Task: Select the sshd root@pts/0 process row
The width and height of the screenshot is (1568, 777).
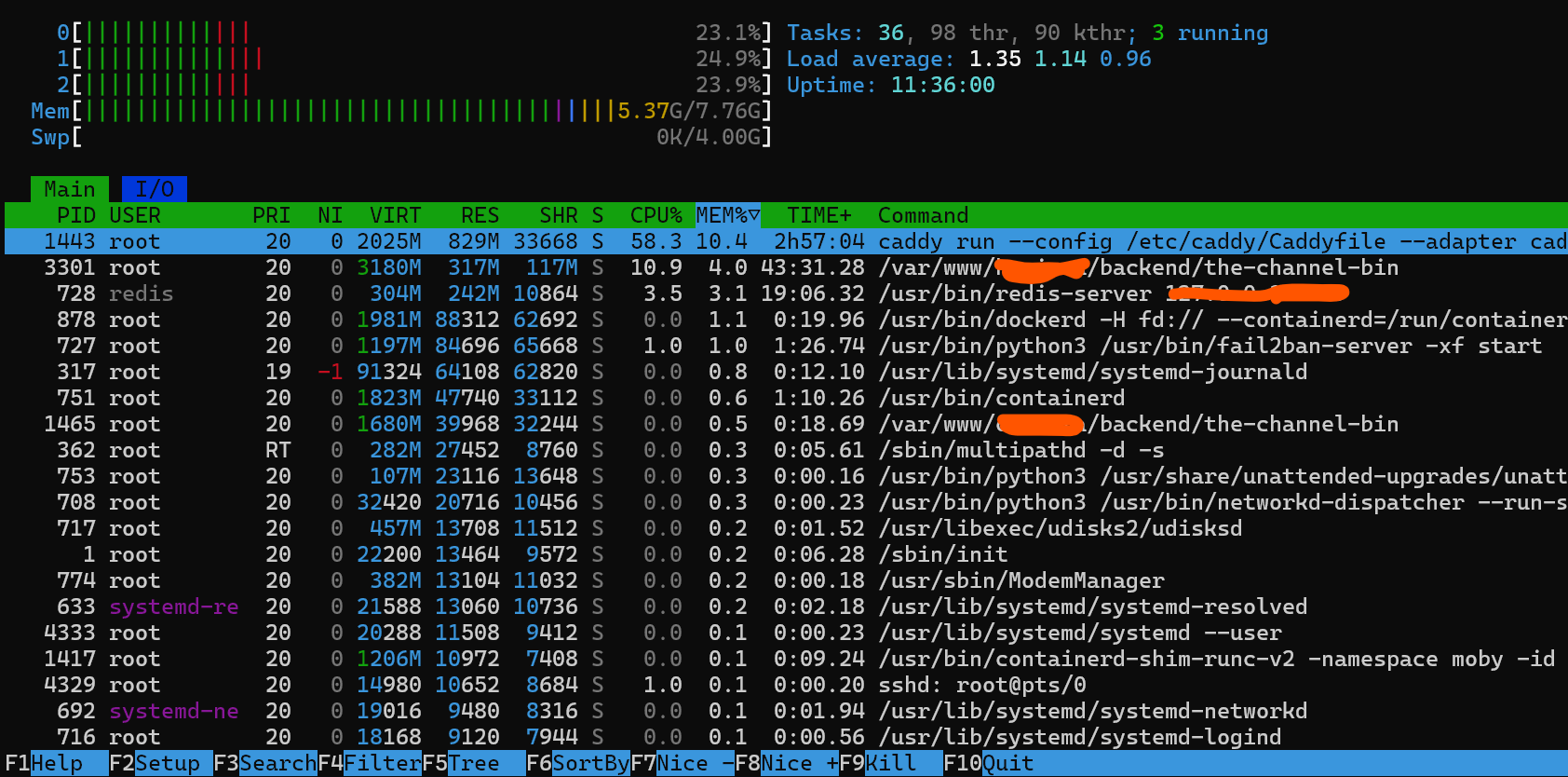Action: (x=786, y=685)
